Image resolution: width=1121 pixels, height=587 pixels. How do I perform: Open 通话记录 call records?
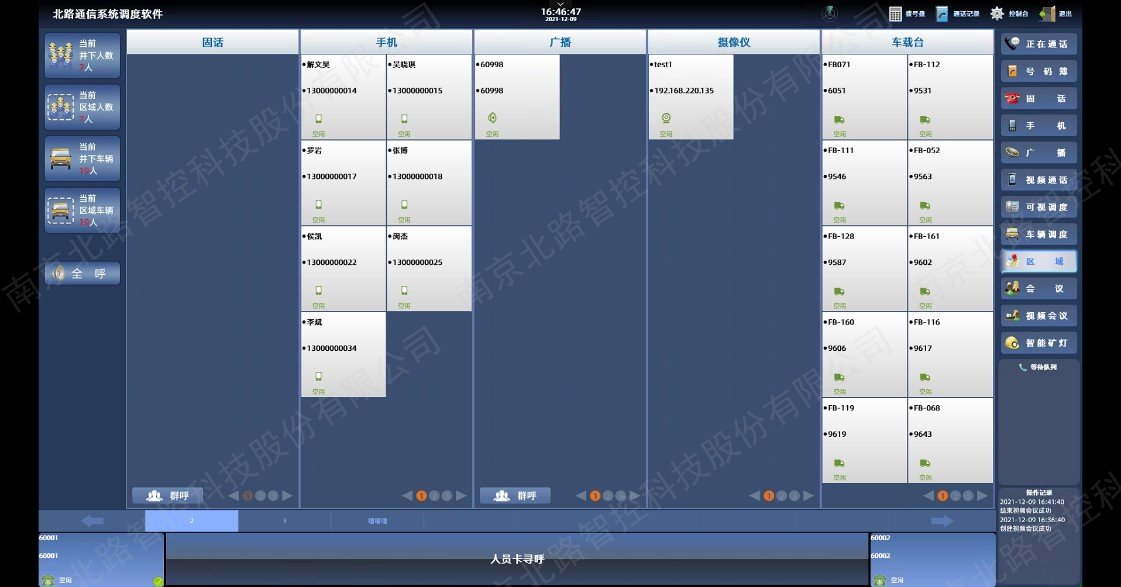tap(942, 14)
